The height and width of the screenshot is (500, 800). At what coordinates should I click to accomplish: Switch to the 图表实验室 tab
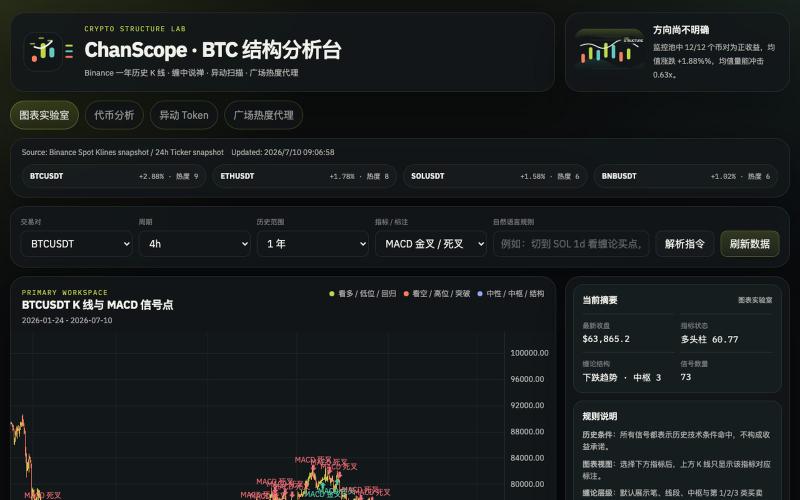[x=44, y=115]
